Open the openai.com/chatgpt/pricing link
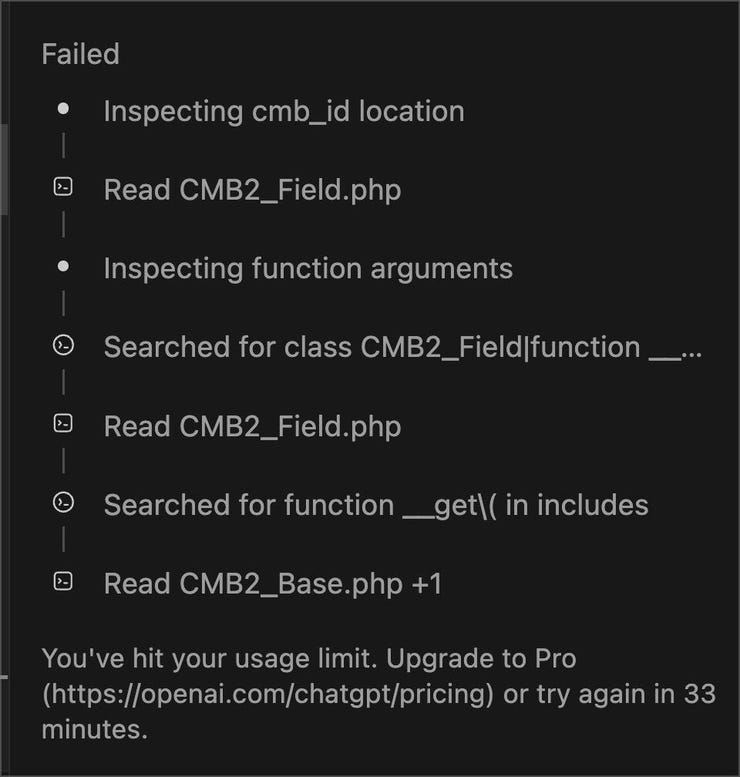This screenshot has height=777, width=740. pyautogui.click(x=267, y=694)
